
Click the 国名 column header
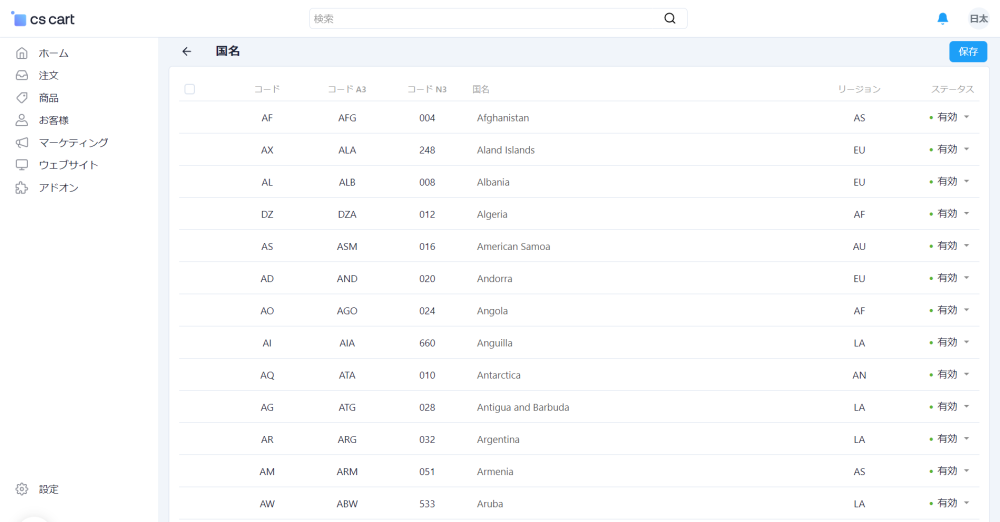pyautogui.click(x=481, y=89)
